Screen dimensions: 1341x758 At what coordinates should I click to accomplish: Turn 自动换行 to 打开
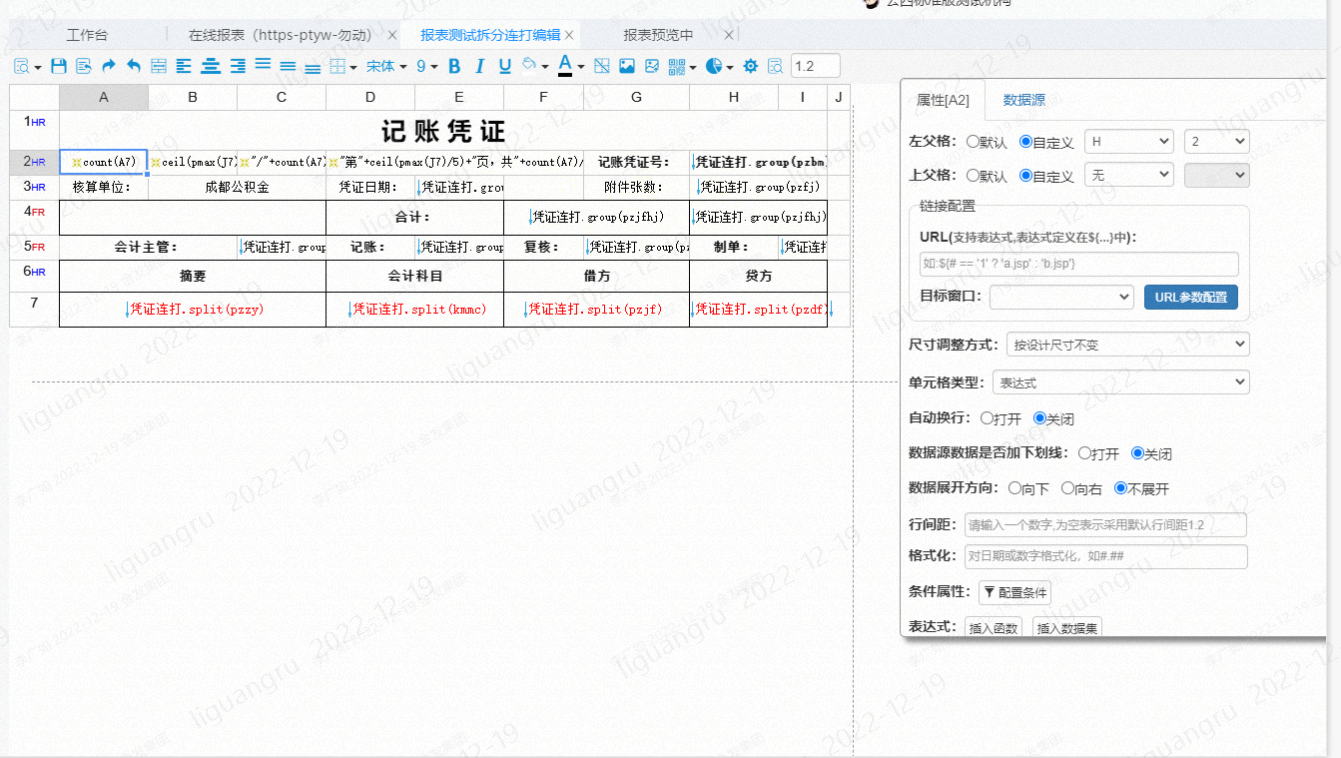tap(987, 418)
